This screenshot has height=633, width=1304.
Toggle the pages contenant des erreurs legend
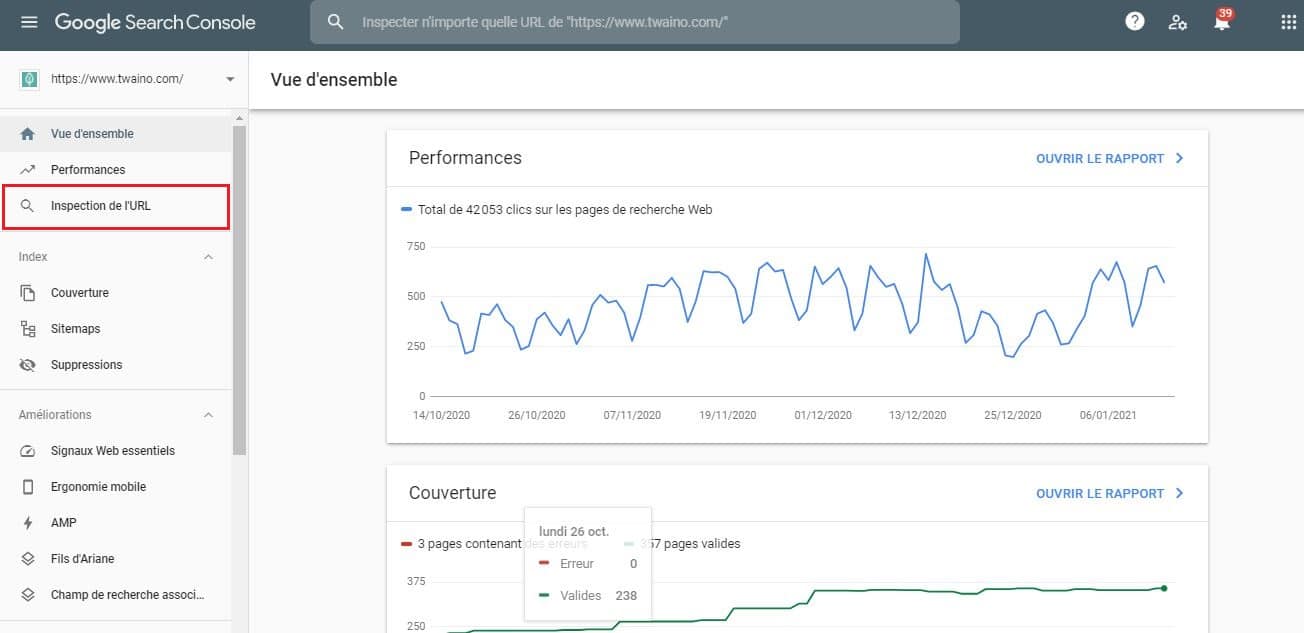click(493, 544)
